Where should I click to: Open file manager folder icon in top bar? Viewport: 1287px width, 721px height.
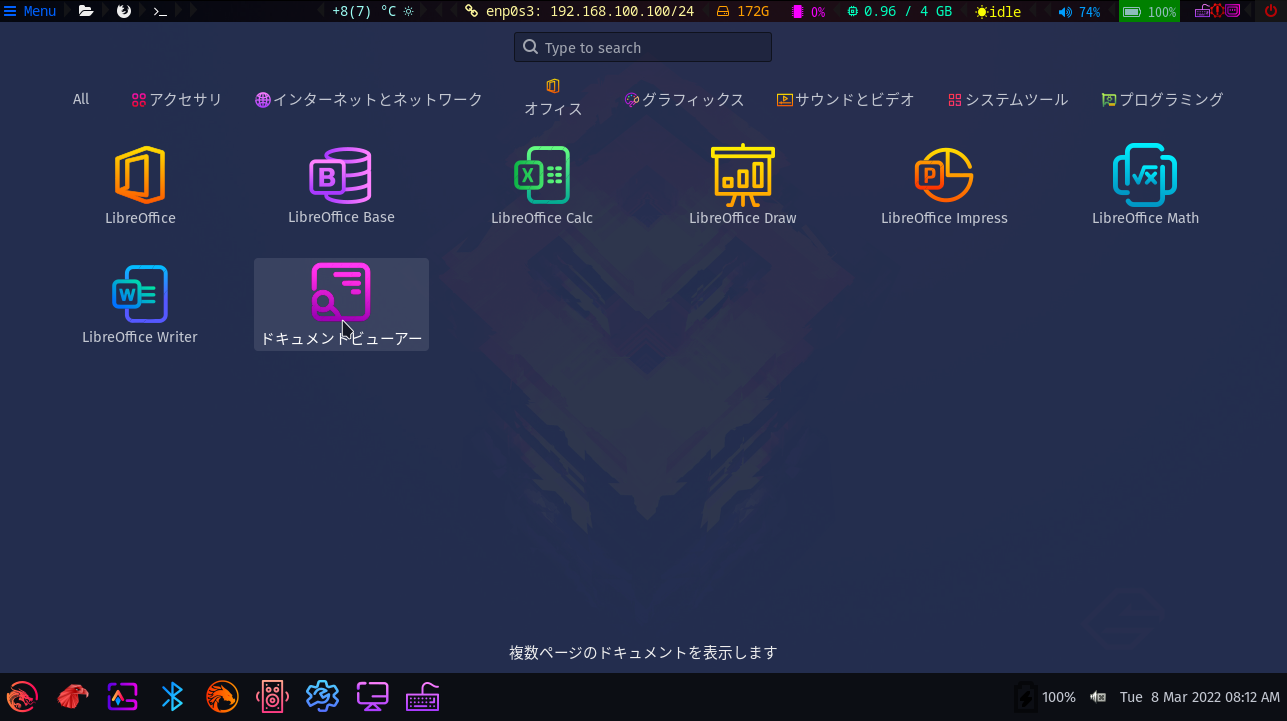pos(86,11)
